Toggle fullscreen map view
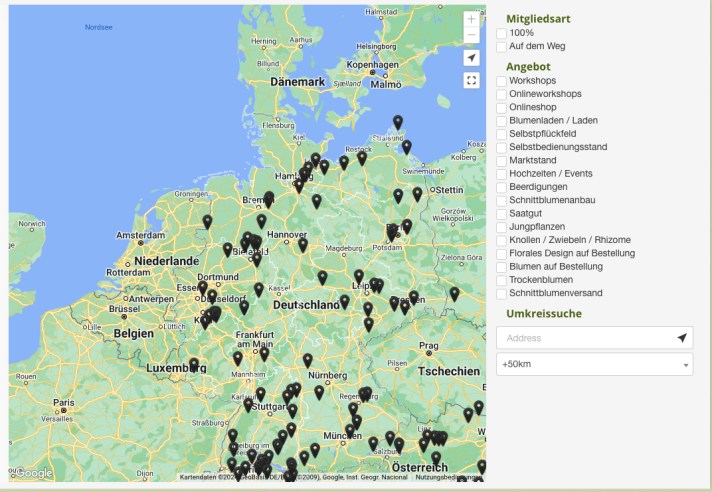The height and width of the screenshot is (492, 712). tap(472, 80)
